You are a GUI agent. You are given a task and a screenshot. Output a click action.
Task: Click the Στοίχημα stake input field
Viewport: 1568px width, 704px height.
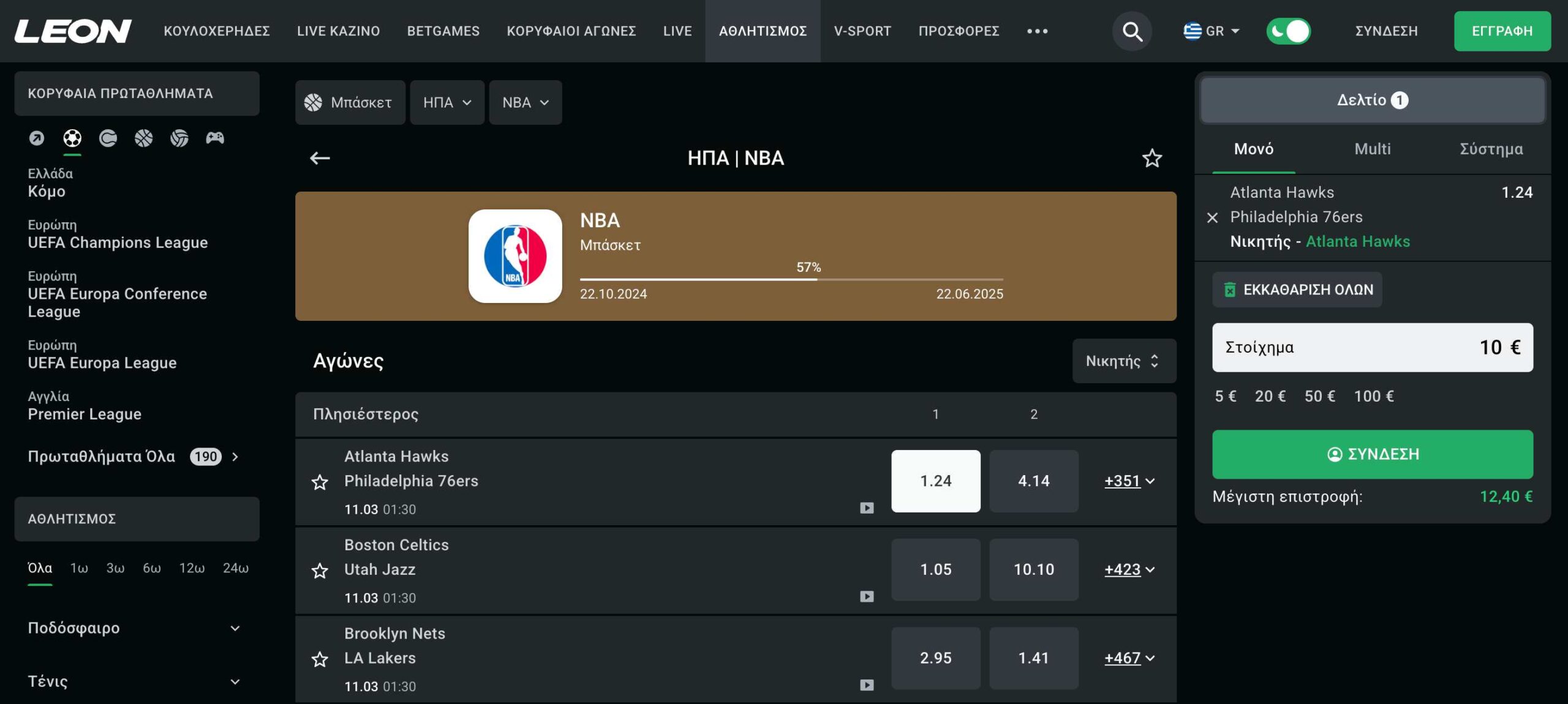(x=1372, y=347)
